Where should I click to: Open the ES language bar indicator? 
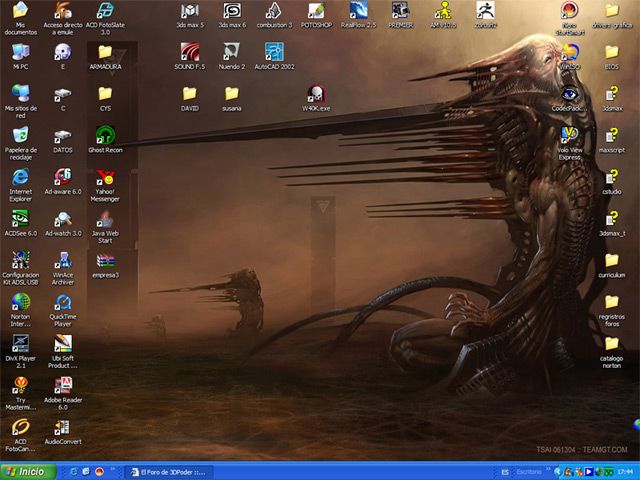click(x=504, y=472)
